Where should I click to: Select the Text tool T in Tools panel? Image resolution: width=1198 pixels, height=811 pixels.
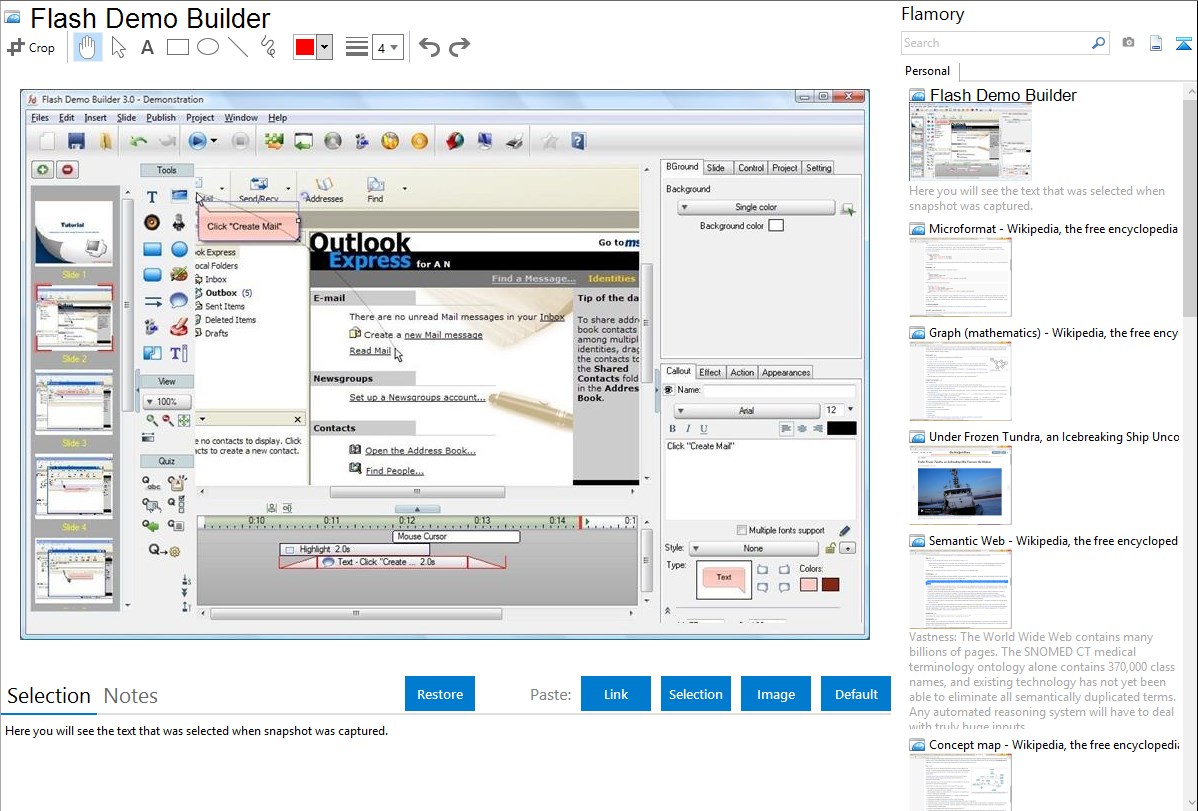click(x=152, y=197)
